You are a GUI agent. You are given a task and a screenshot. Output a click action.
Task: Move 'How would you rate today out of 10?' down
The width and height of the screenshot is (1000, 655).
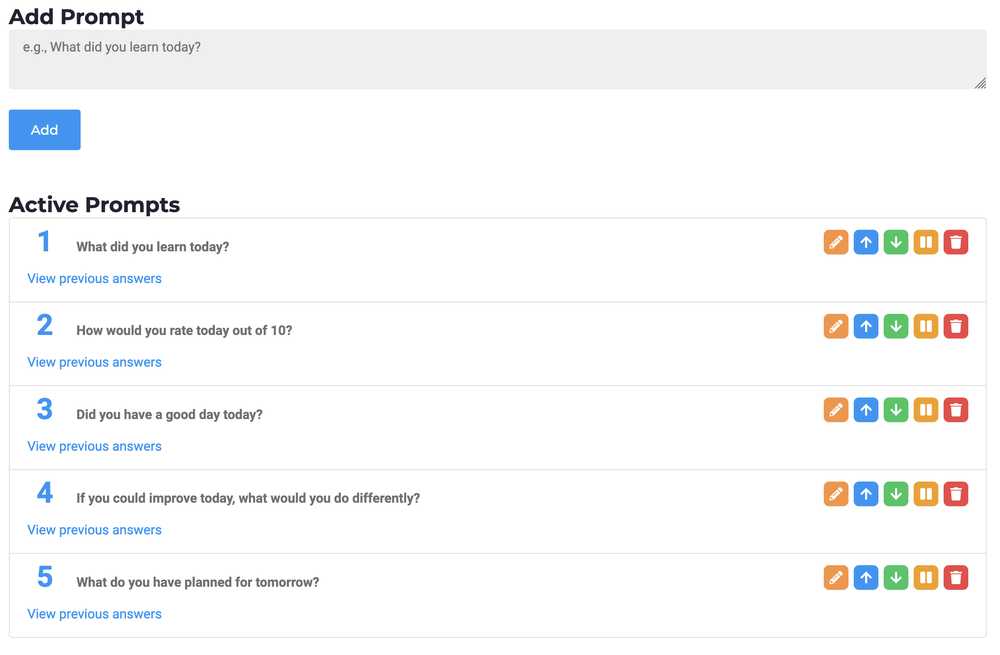click(x=896, y=326)
